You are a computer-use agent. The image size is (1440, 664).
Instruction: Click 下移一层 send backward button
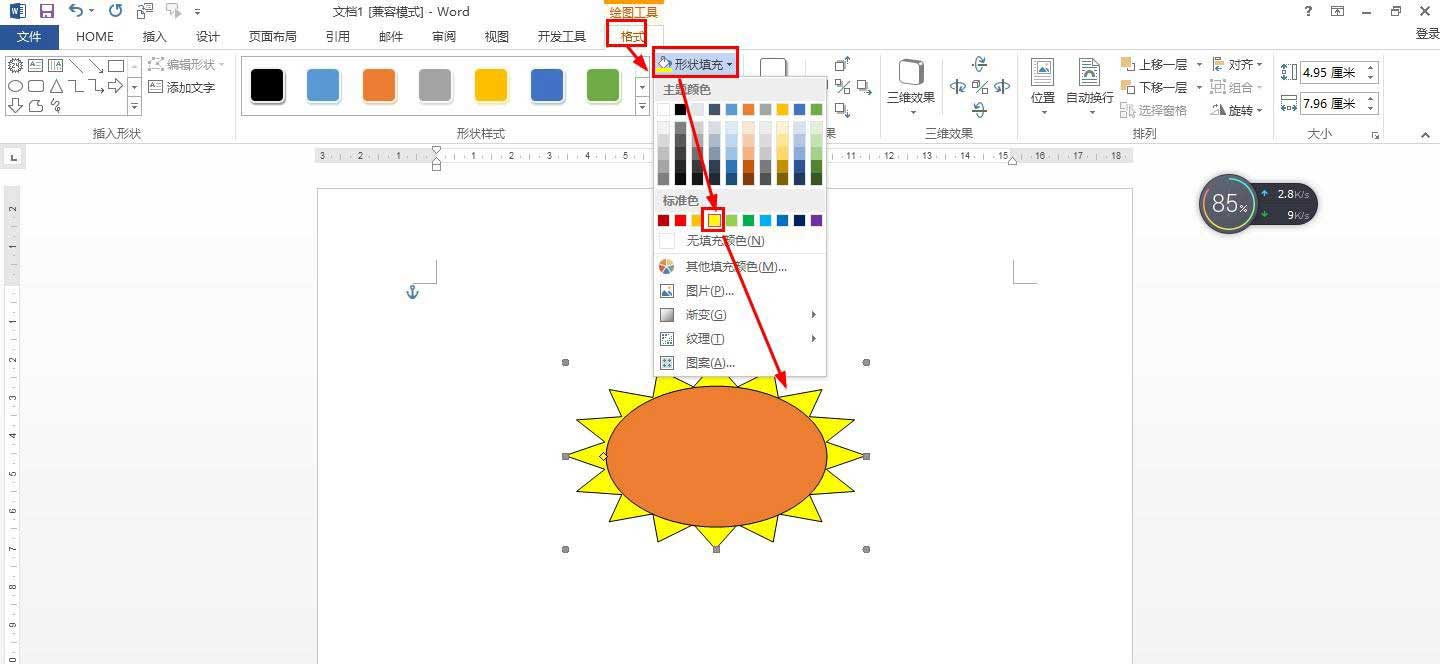tap(1155, 88)
